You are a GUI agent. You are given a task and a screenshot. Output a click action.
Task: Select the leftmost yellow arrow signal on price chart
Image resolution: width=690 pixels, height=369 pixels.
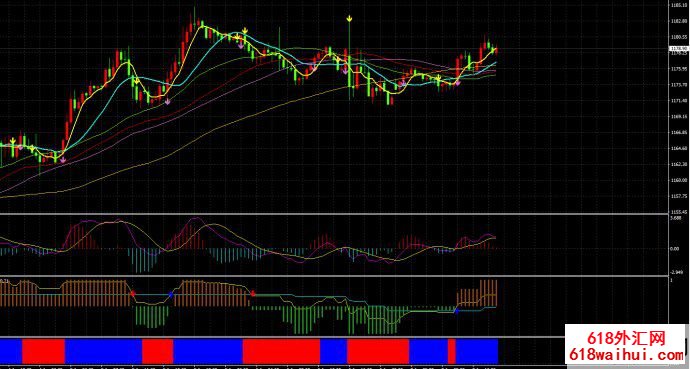pos(14,140)
